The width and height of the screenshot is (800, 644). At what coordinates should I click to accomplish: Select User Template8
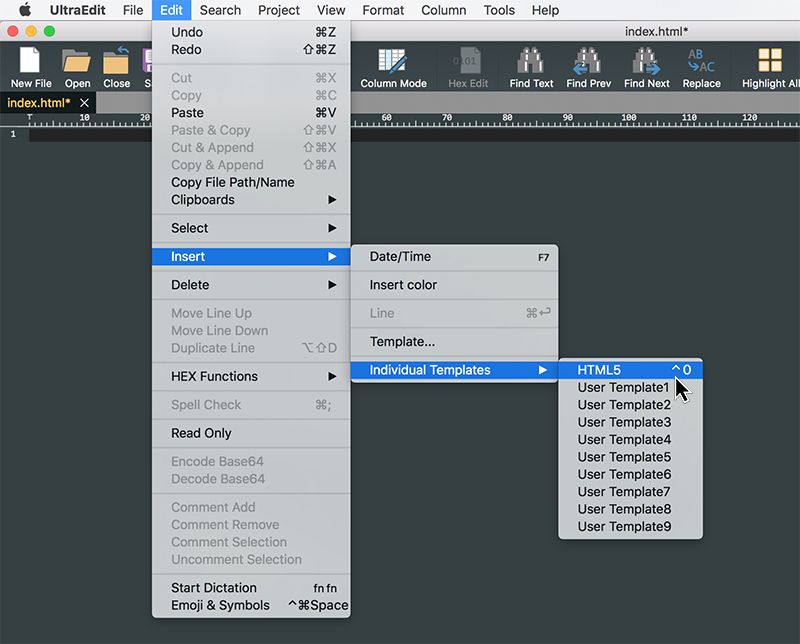click(x=631, y=509)
